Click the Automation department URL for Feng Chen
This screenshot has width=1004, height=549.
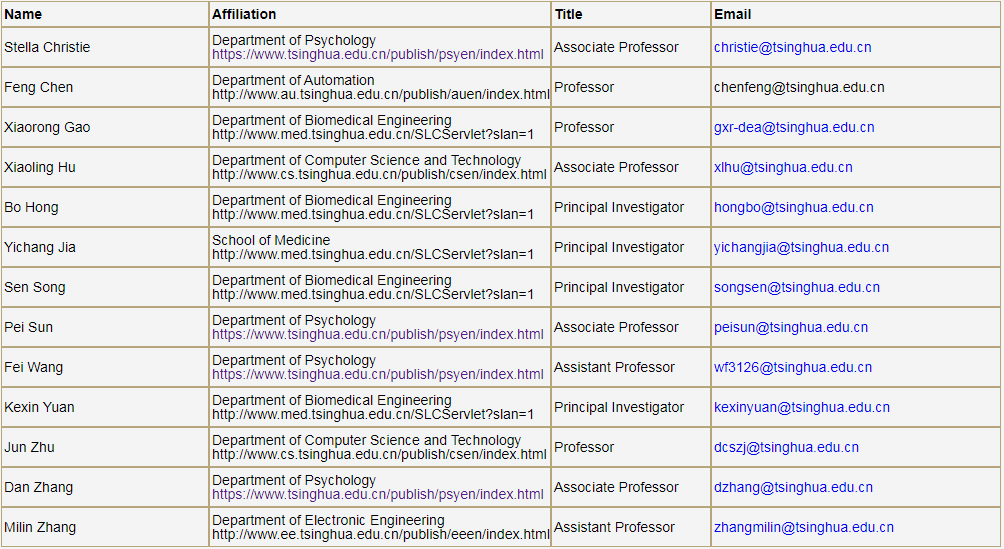(x=380, y=95)
